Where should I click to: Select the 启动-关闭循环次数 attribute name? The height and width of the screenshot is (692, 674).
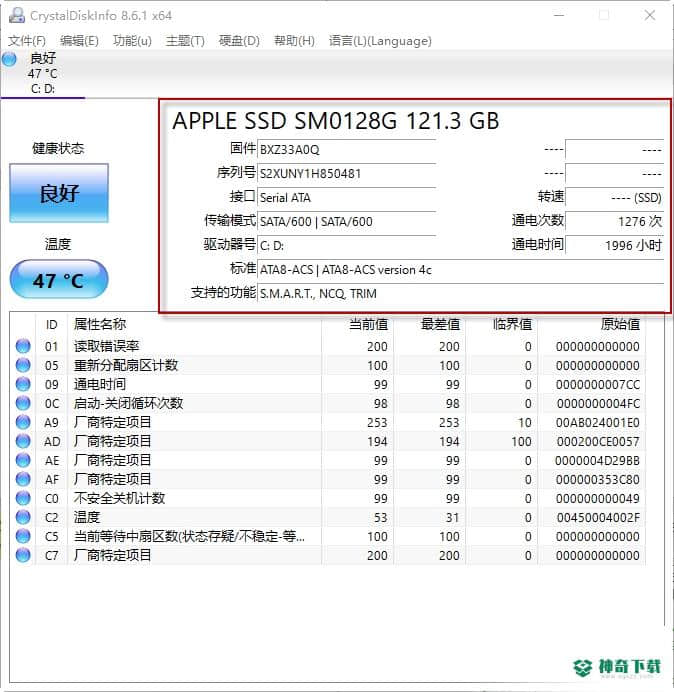click(x=128, y=403)
